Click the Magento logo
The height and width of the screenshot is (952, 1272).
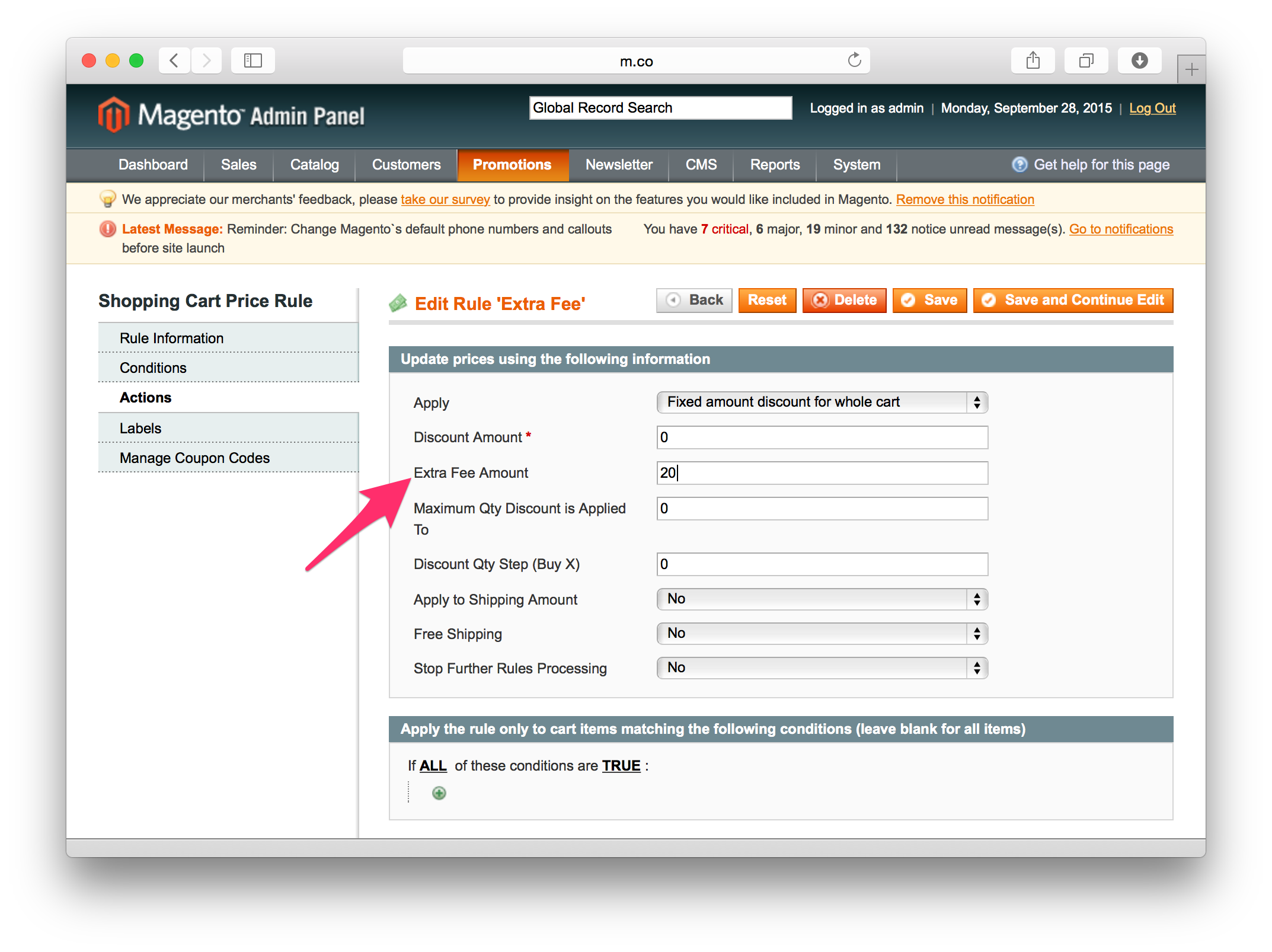click(231, 115)
